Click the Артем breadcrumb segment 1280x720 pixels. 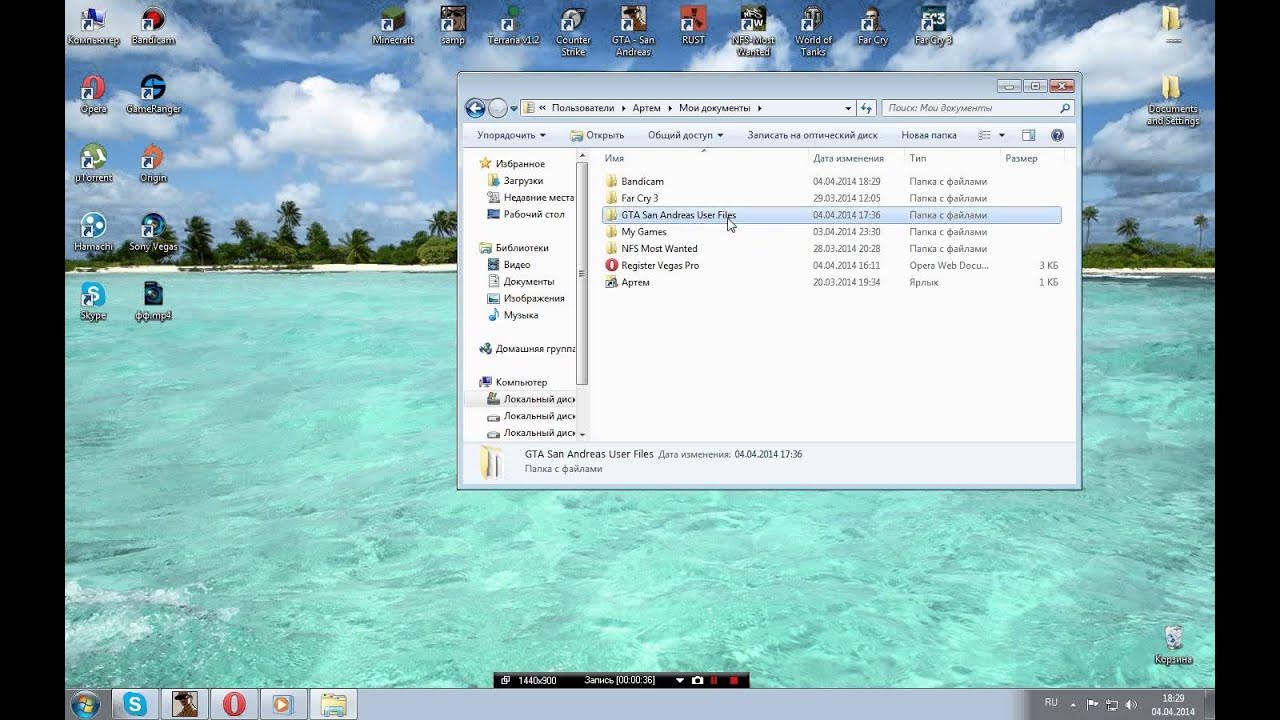pyautogui.click(x=647, y=108)
